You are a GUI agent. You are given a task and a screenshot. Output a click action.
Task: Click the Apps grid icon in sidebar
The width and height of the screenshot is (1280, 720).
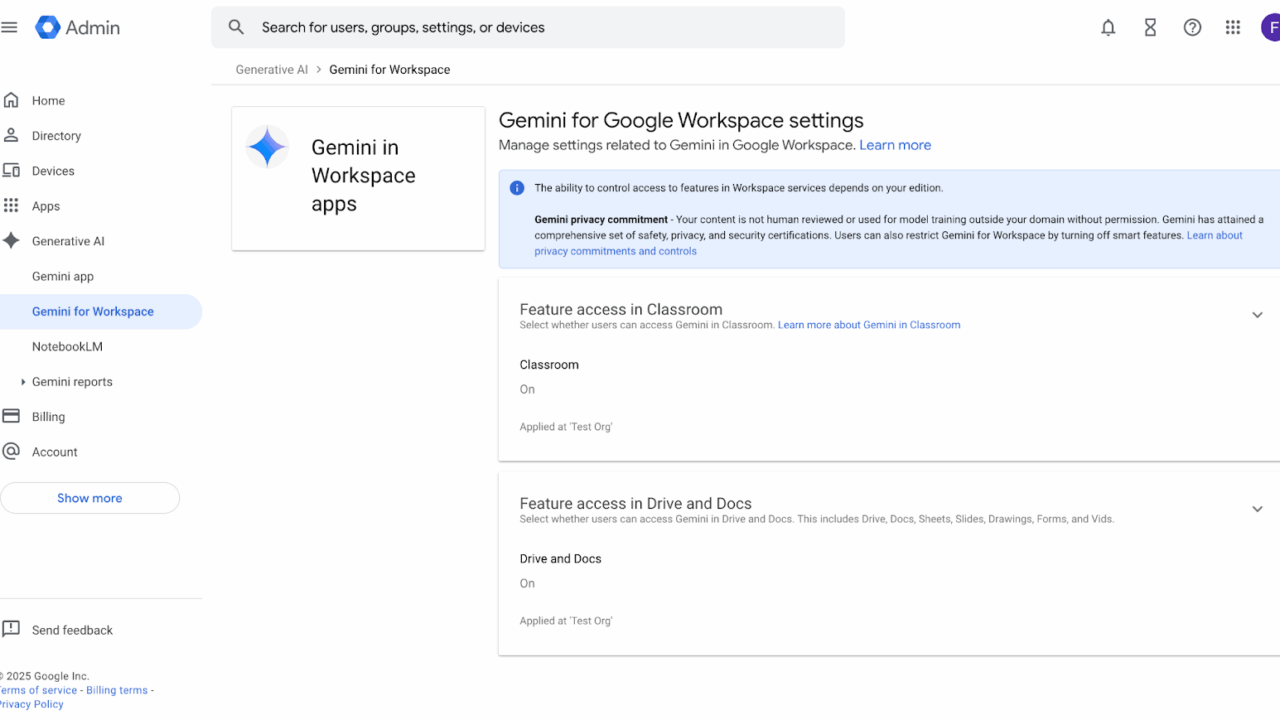[x=11, y=205]
